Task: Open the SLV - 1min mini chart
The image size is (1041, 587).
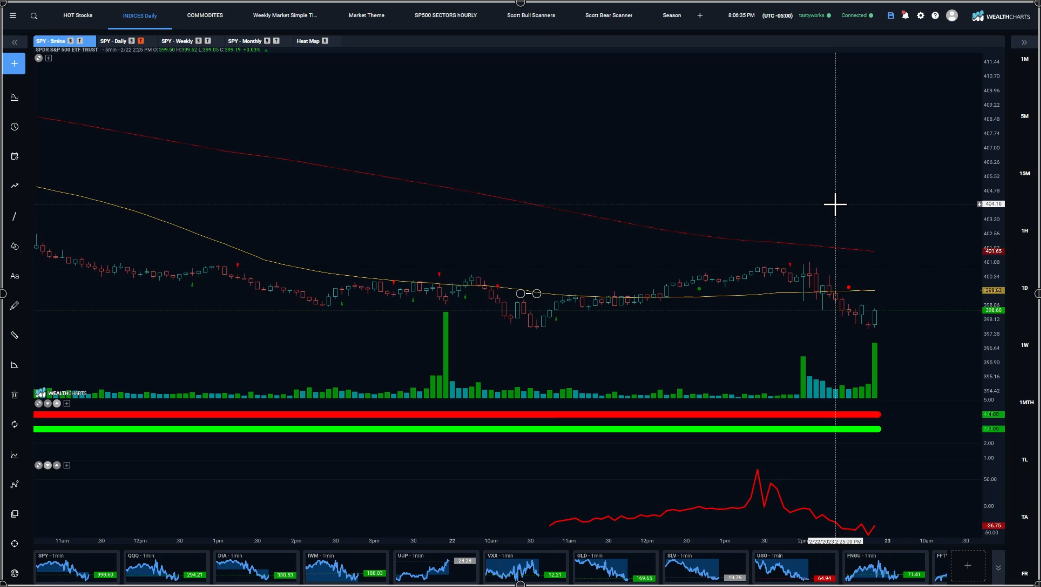Action: tap(705, 566)
